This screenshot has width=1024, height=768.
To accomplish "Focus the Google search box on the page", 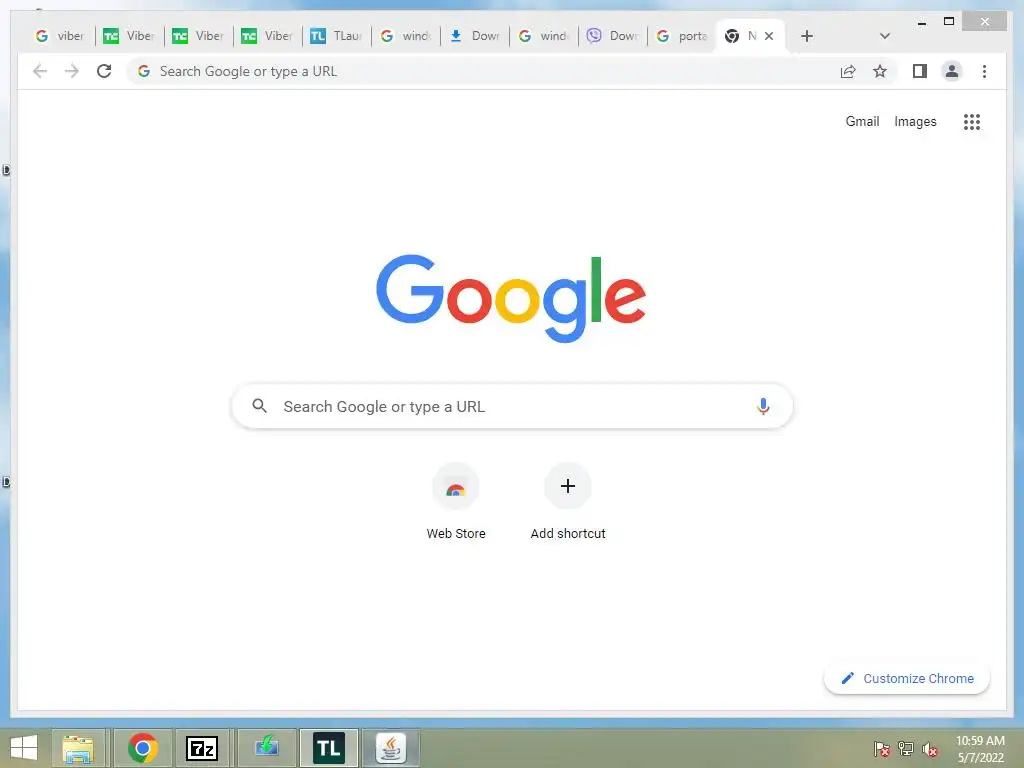I will pyautogui.click(x=512, y=406).
